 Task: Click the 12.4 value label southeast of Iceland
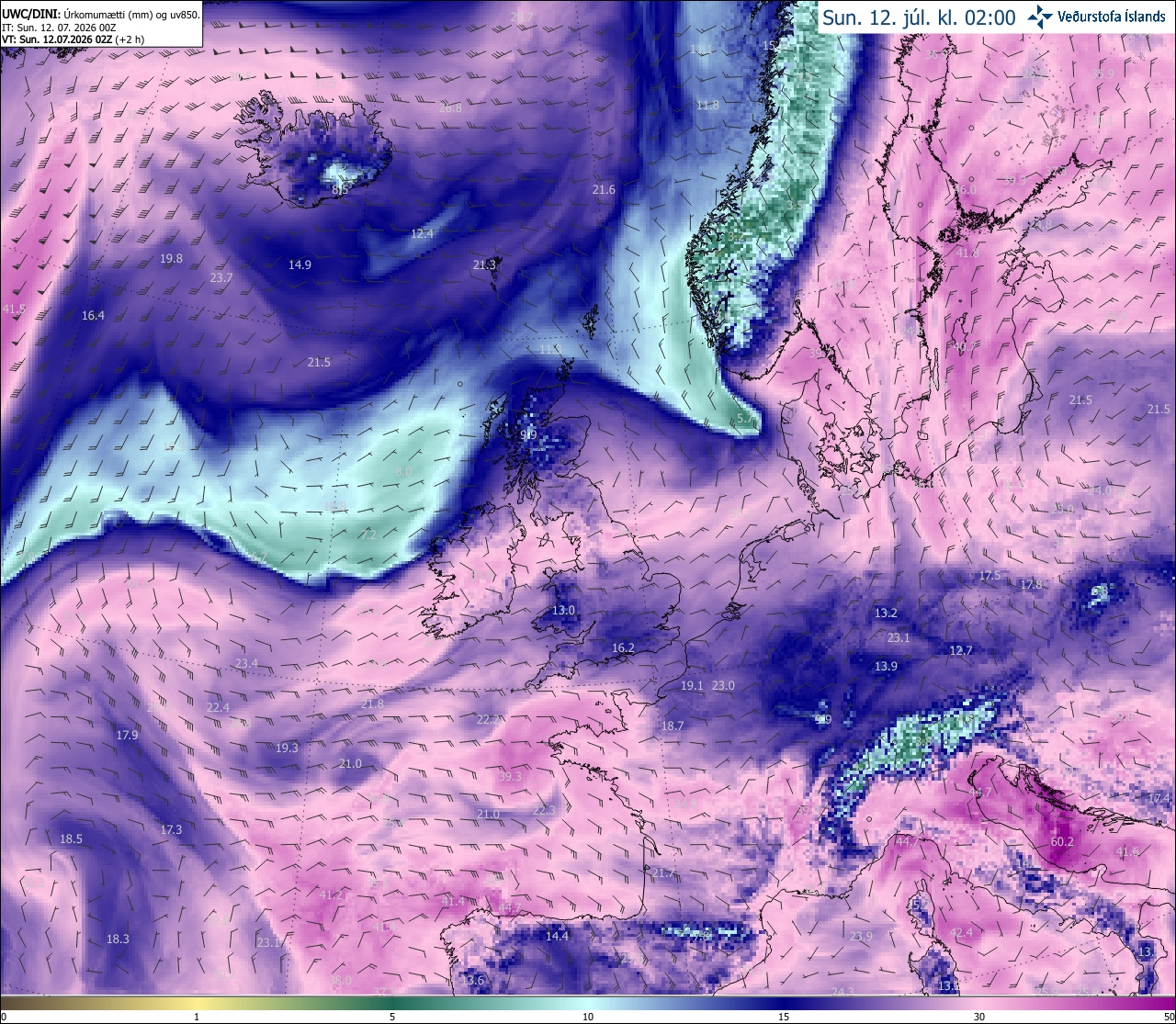pos(422,233)
